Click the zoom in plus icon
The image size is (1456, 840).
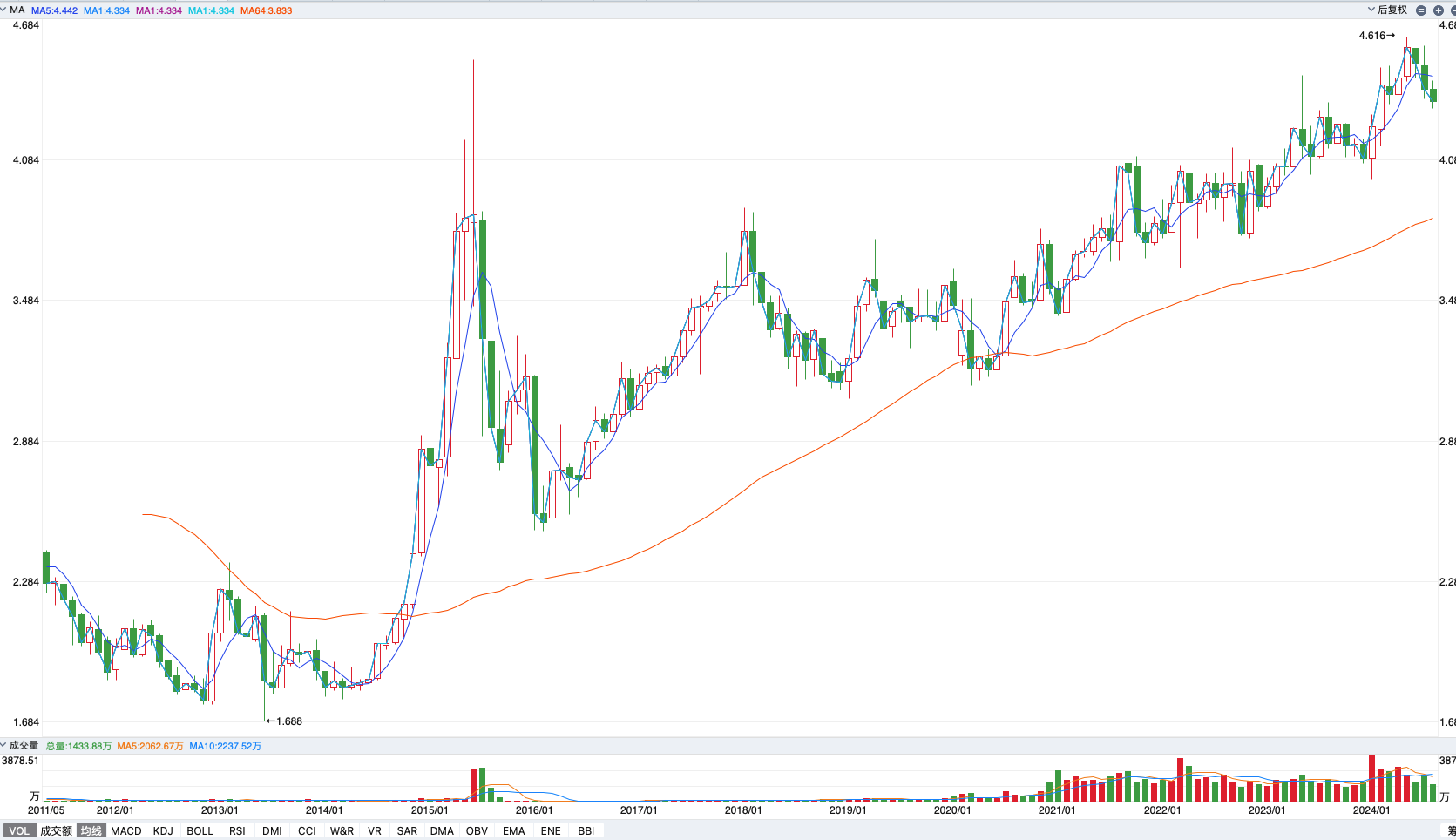pos(1439,10)
